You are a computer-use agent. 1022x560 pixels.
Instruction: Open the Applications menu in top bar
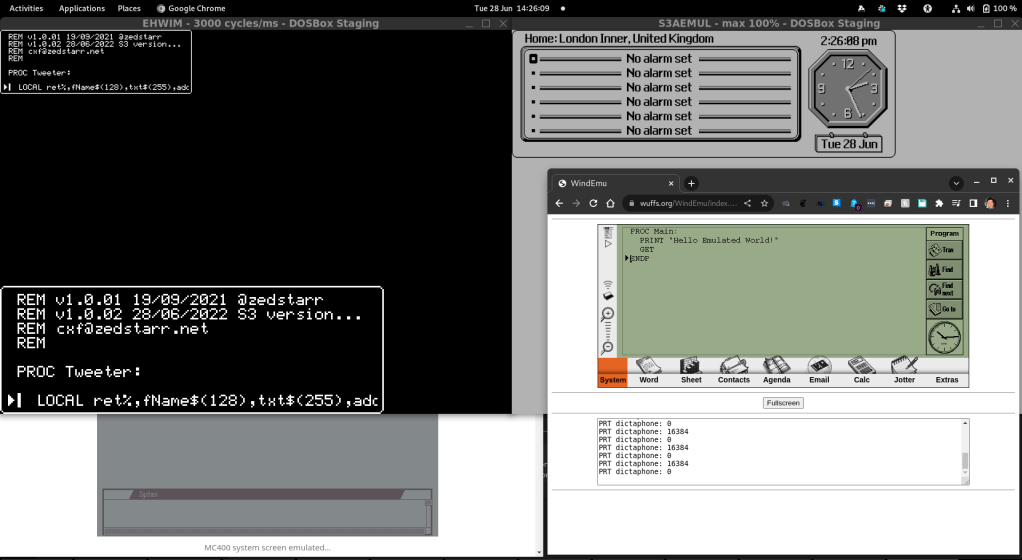tap(82, 8)
